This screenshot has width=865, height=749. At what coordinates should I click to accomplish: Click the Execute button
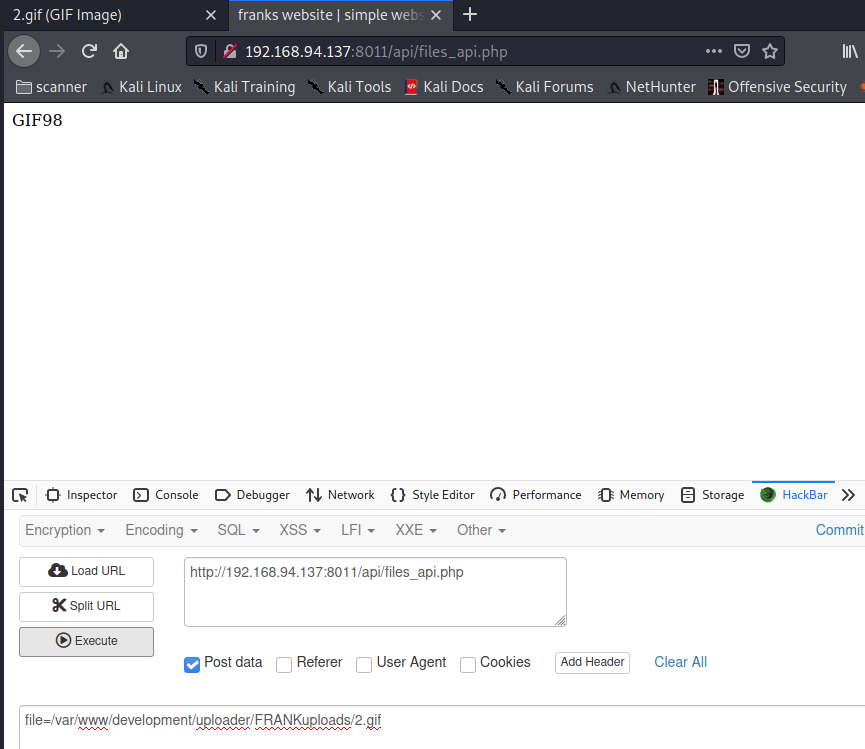click(x=87, y=641)
